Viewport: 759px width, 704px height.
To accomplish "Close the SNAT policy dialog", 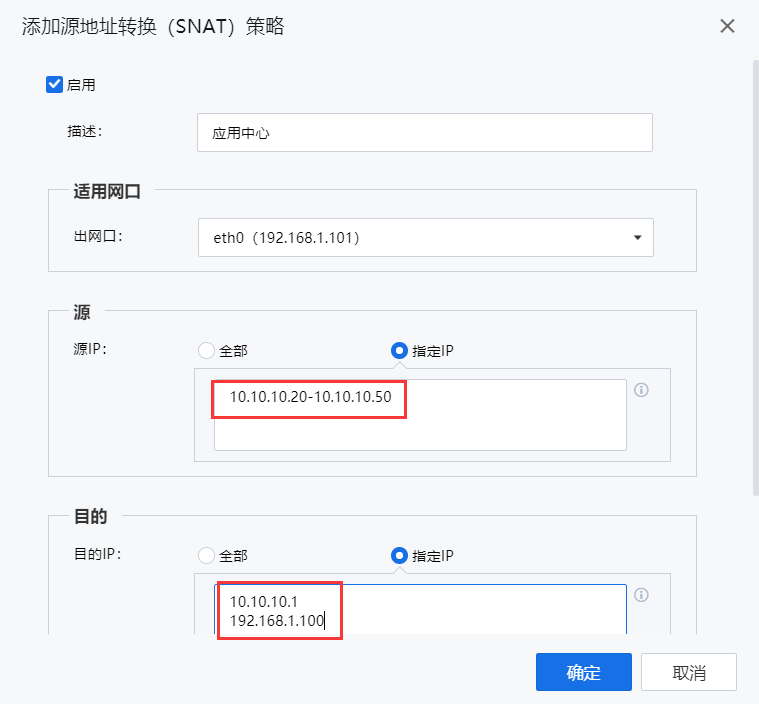I will point(727,27).
